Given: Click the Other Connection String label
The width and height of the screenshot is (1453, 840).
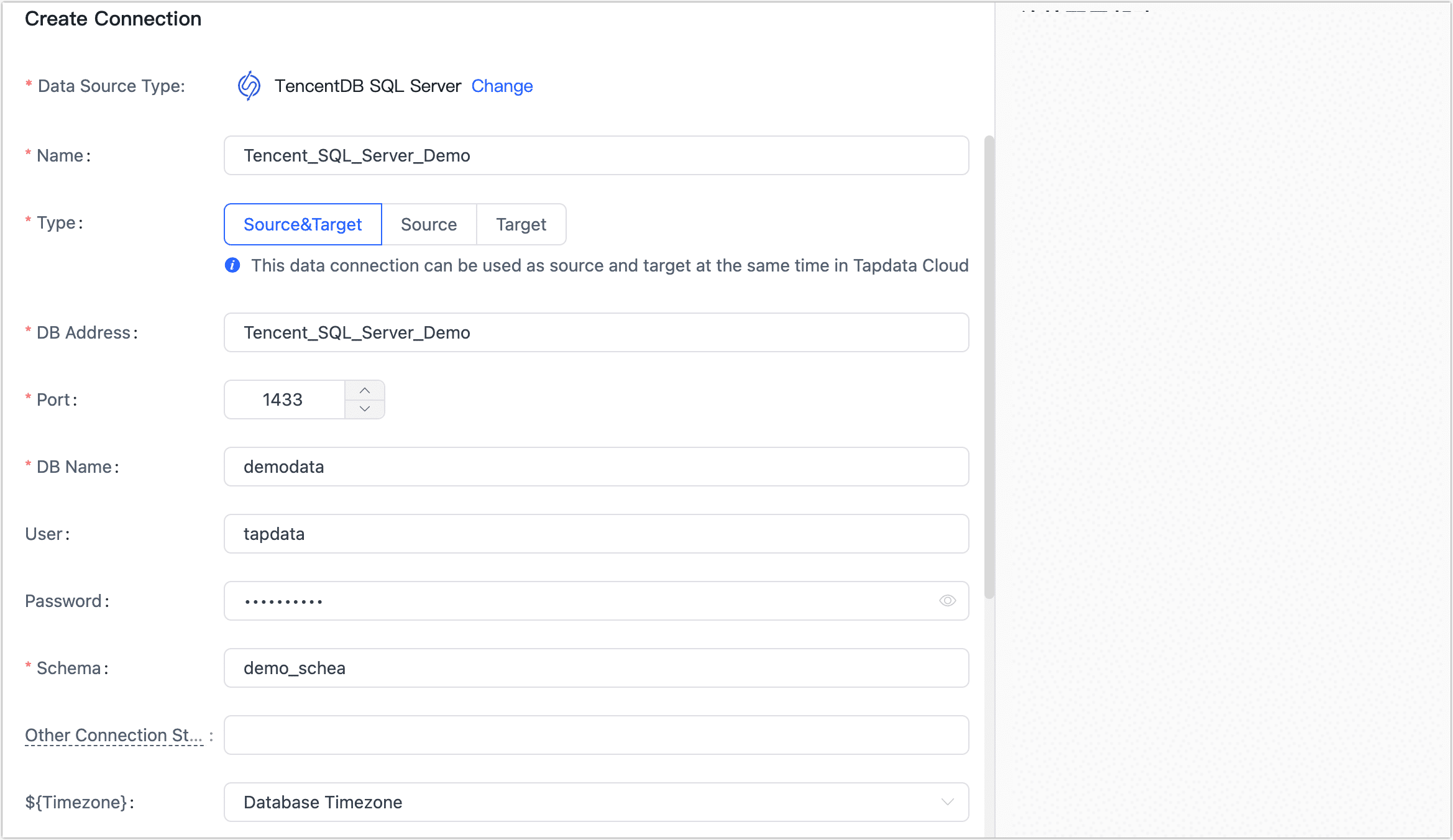Looking at the screenshot, I should (x=114, y=735).
